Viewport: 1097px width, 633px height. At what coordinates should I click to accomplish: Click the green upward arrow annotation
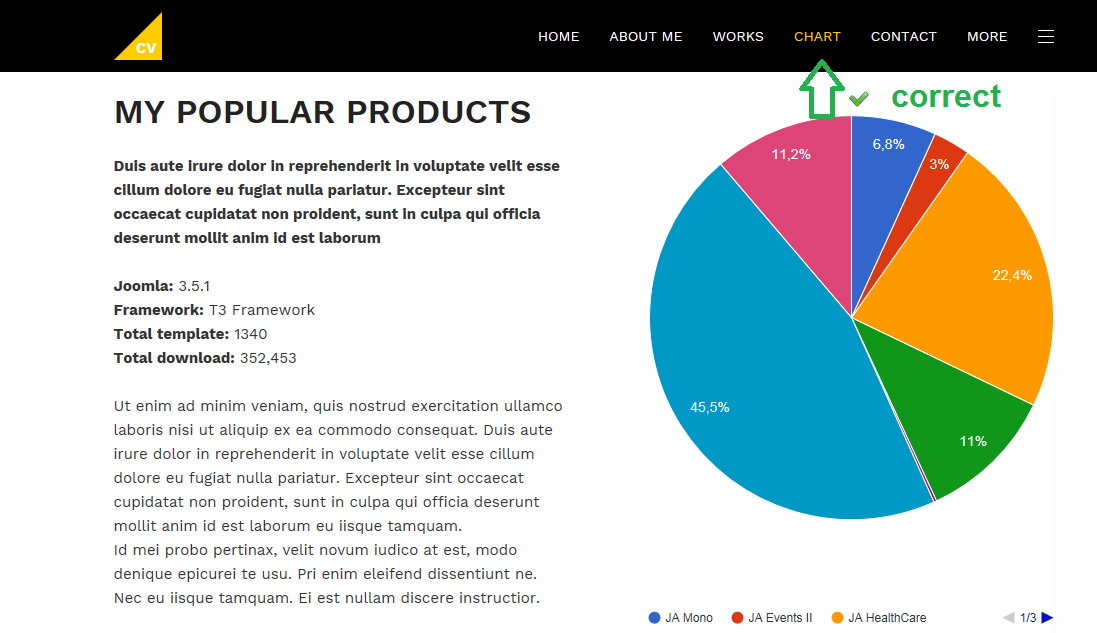point(820,90)
